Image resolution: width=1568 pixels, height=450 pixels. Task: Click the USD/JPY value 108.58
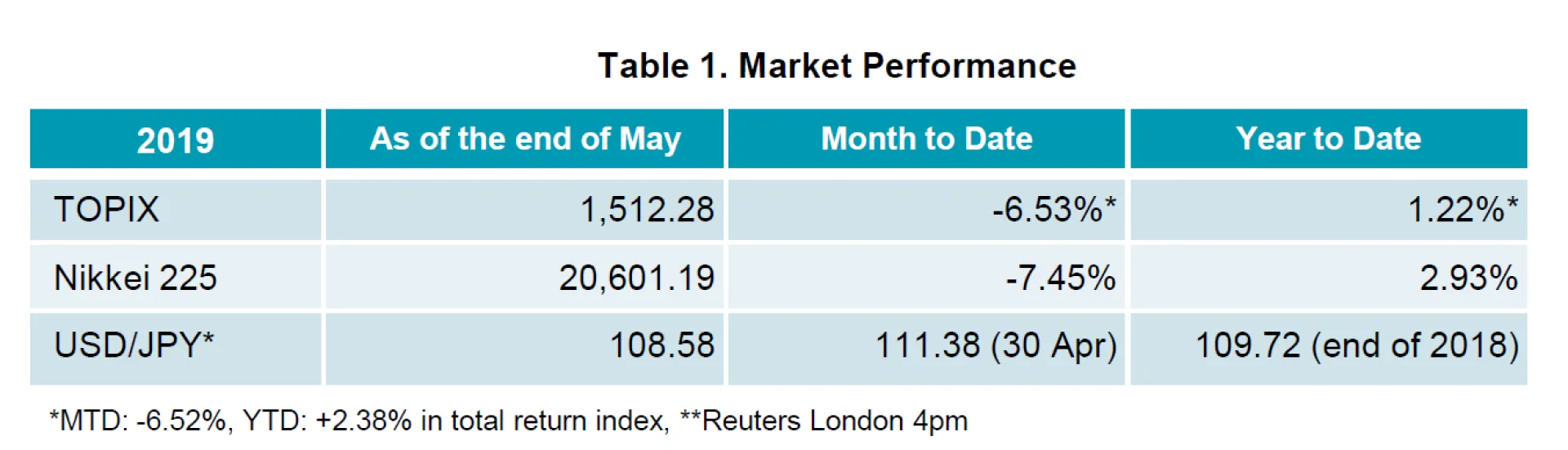click(661, 345)
